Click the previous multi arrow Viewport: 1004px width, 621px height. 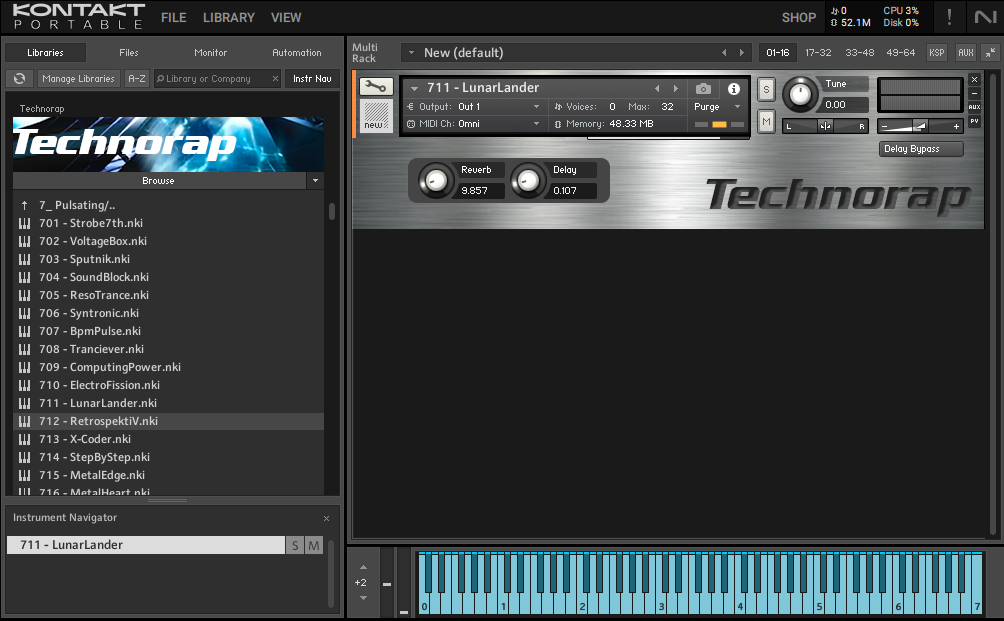724,52
